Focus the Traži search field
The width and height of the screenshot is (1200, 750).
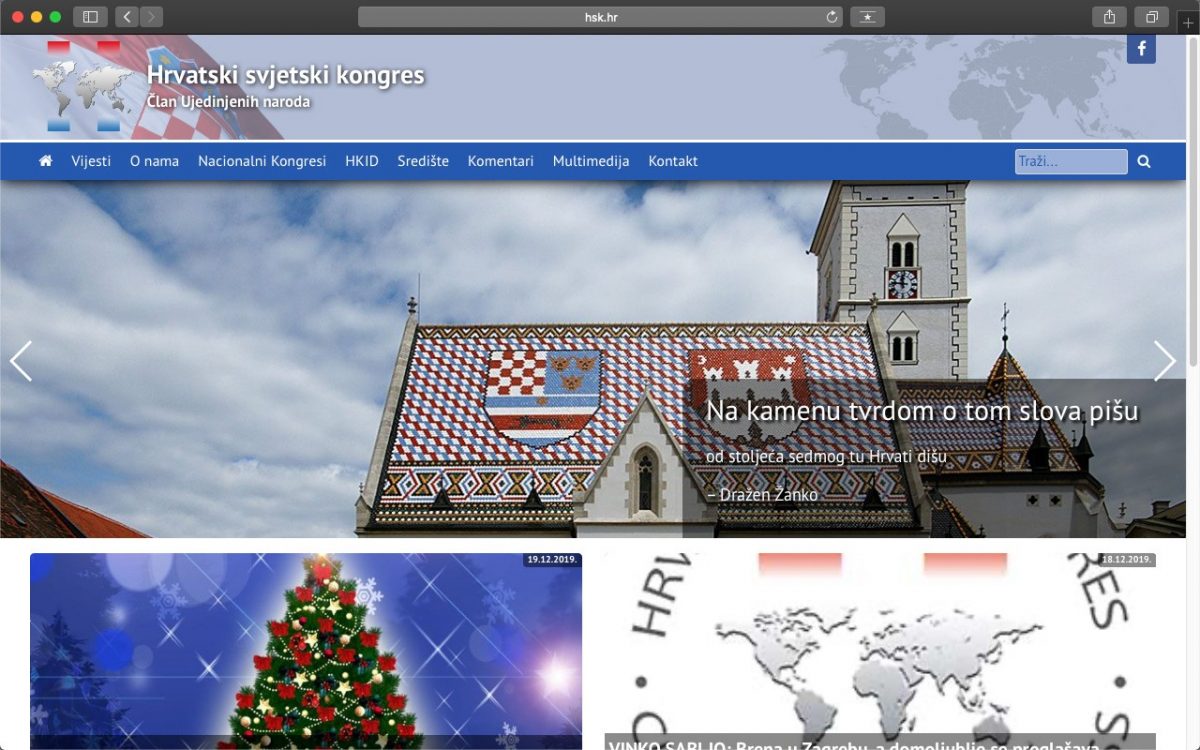click(1070, 161)
